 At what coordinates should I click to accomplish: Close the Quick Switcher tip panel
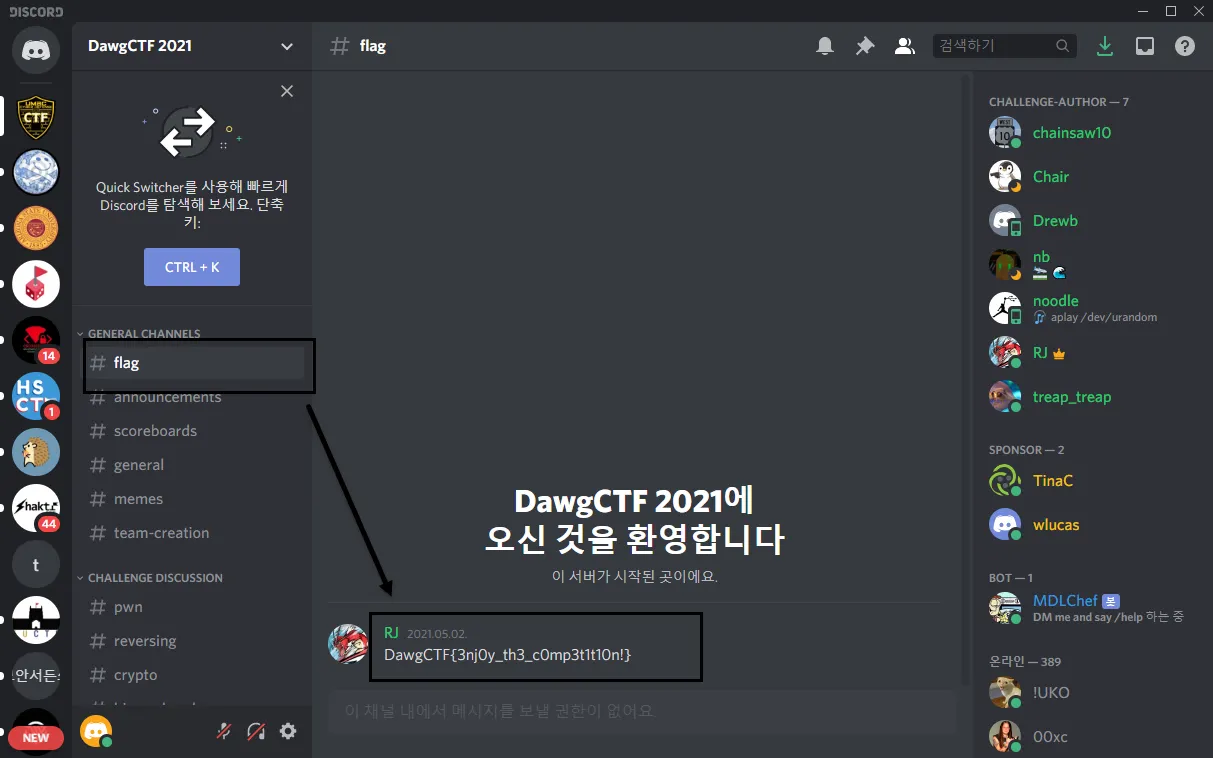point(287,91)
